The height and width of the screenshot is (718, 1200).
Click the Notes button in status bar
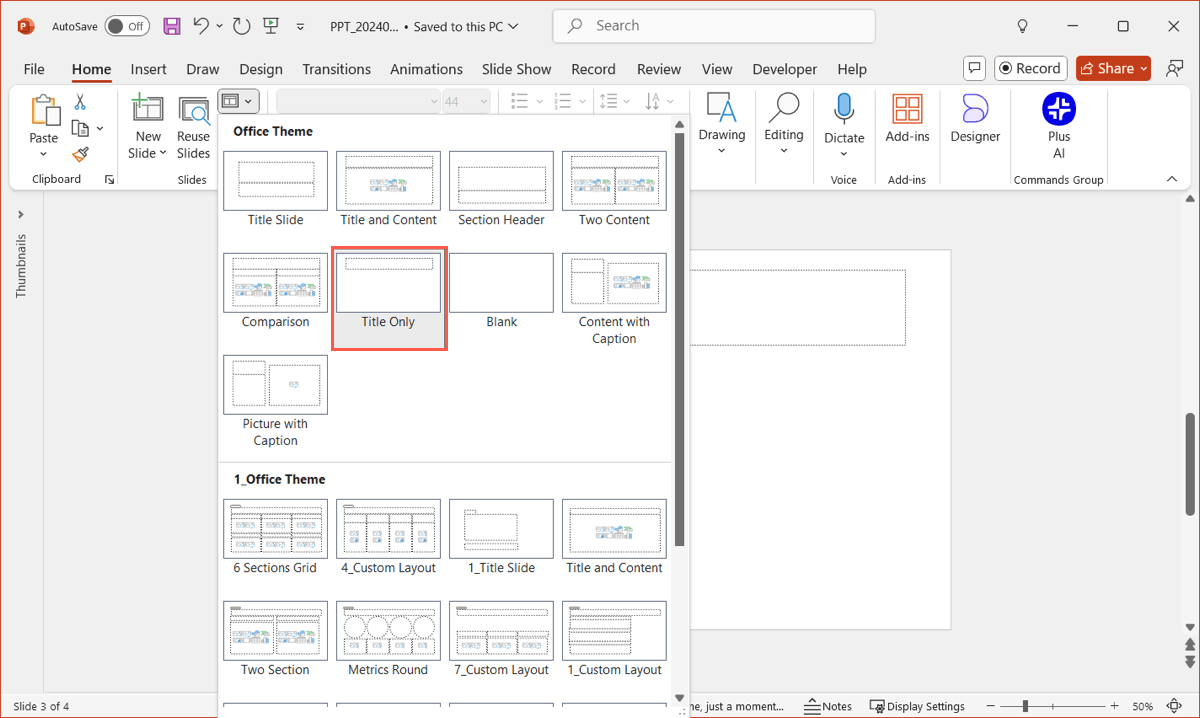click(x=828, y=706)
